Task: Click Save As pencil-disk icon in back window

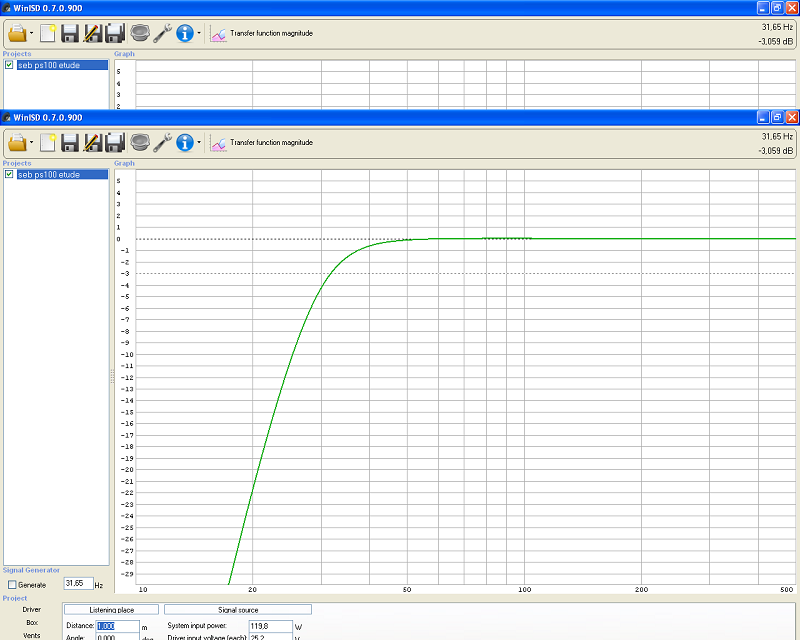Action: (x=92, y=34)
